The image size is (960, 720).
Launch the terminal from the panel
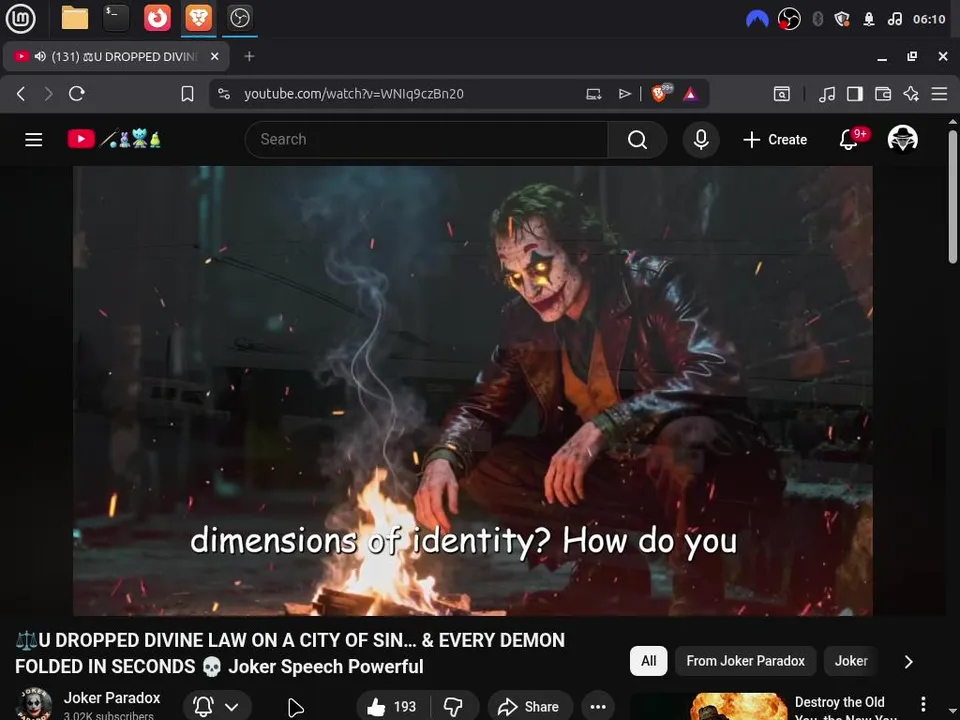click(x=116, y=18)
